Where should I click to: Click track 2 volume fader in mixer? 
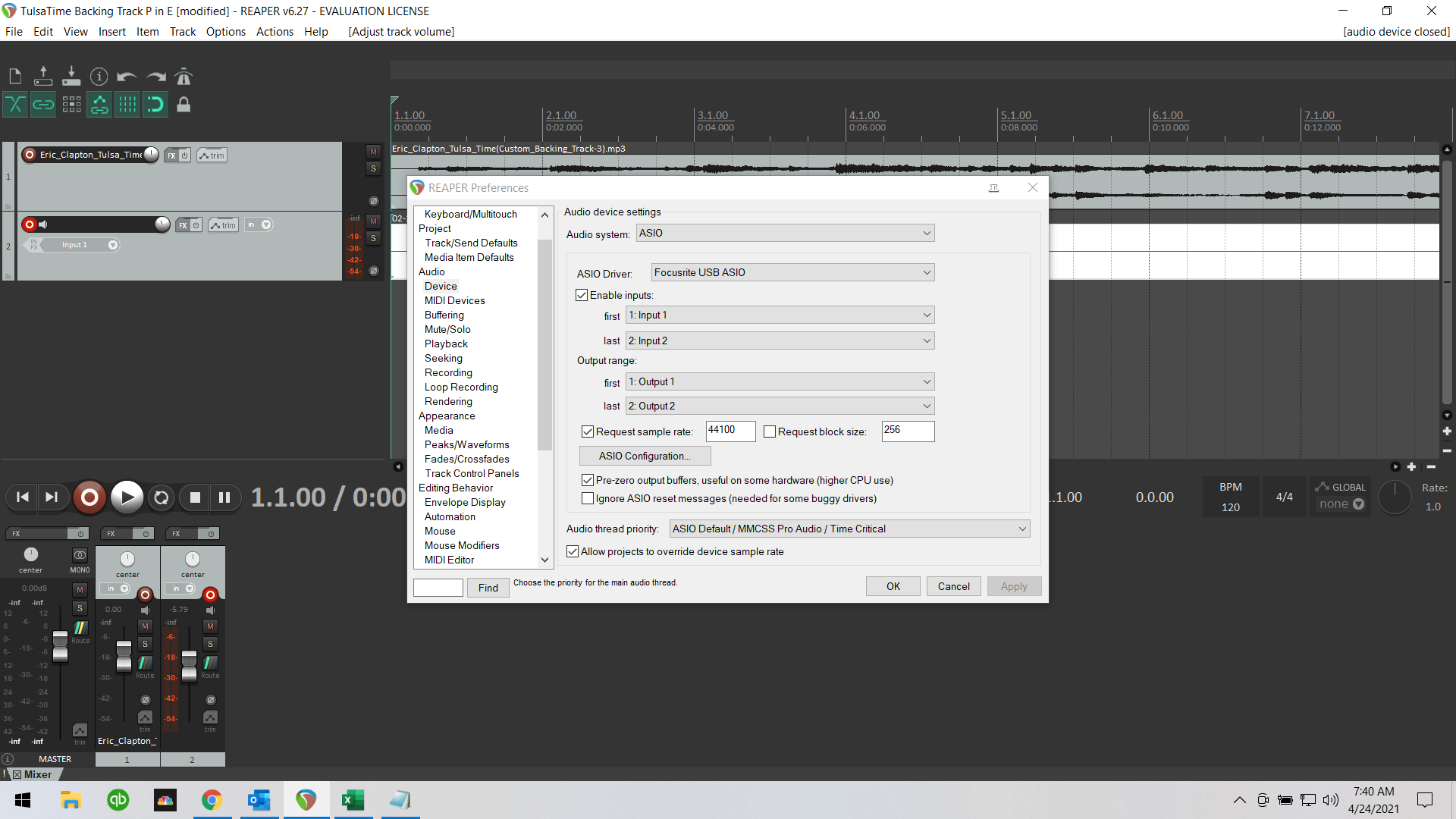[190, 666]
